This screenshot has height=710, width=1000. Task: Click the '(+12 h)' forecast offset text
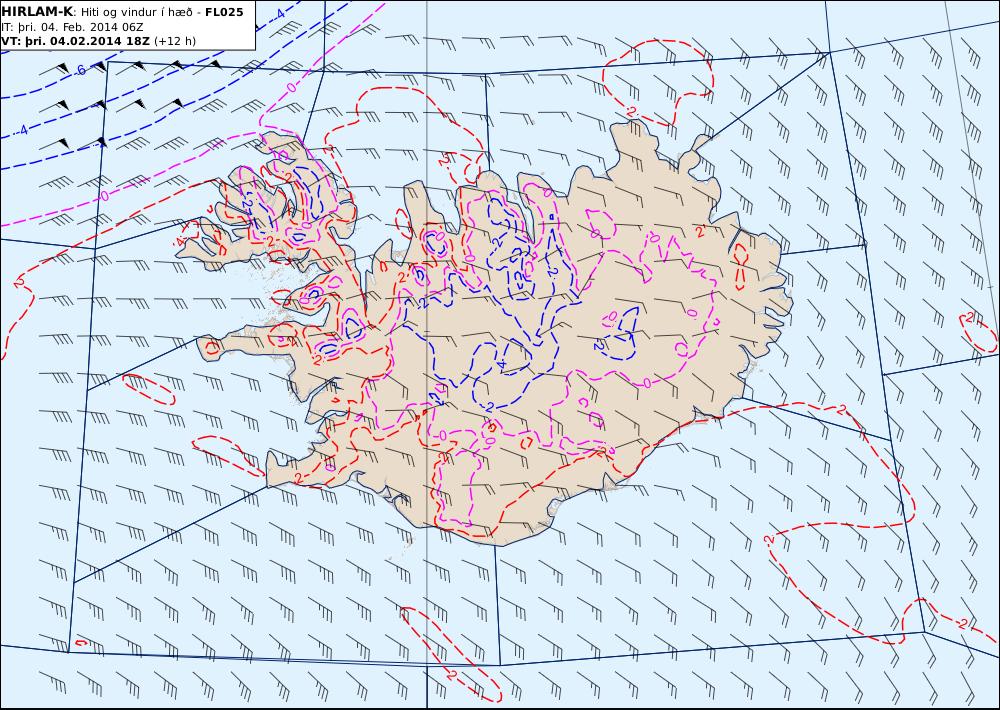(175, 41)
